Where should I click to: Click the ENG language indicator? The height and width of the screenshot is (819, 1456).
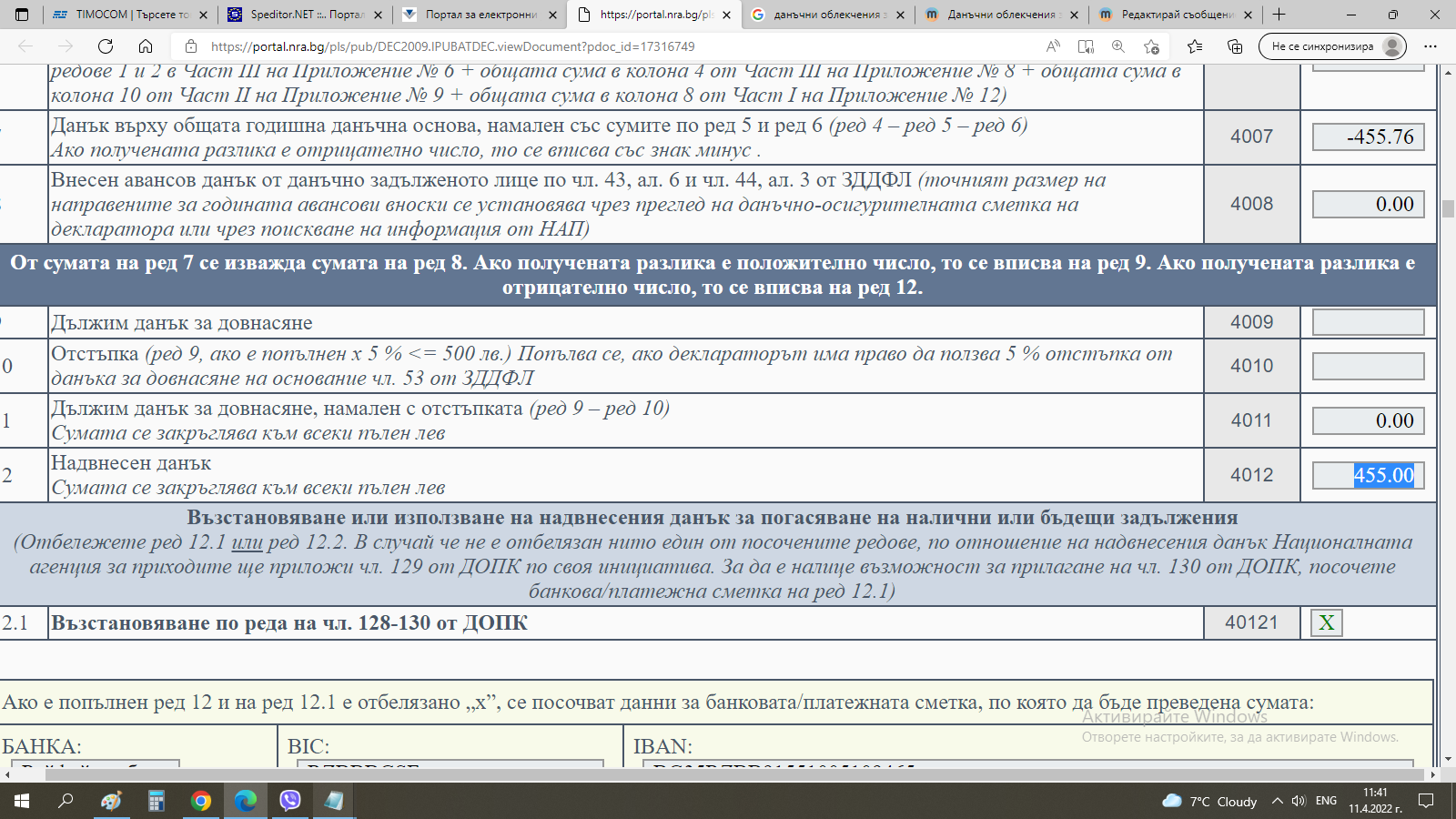click(x=1326, y=801)
